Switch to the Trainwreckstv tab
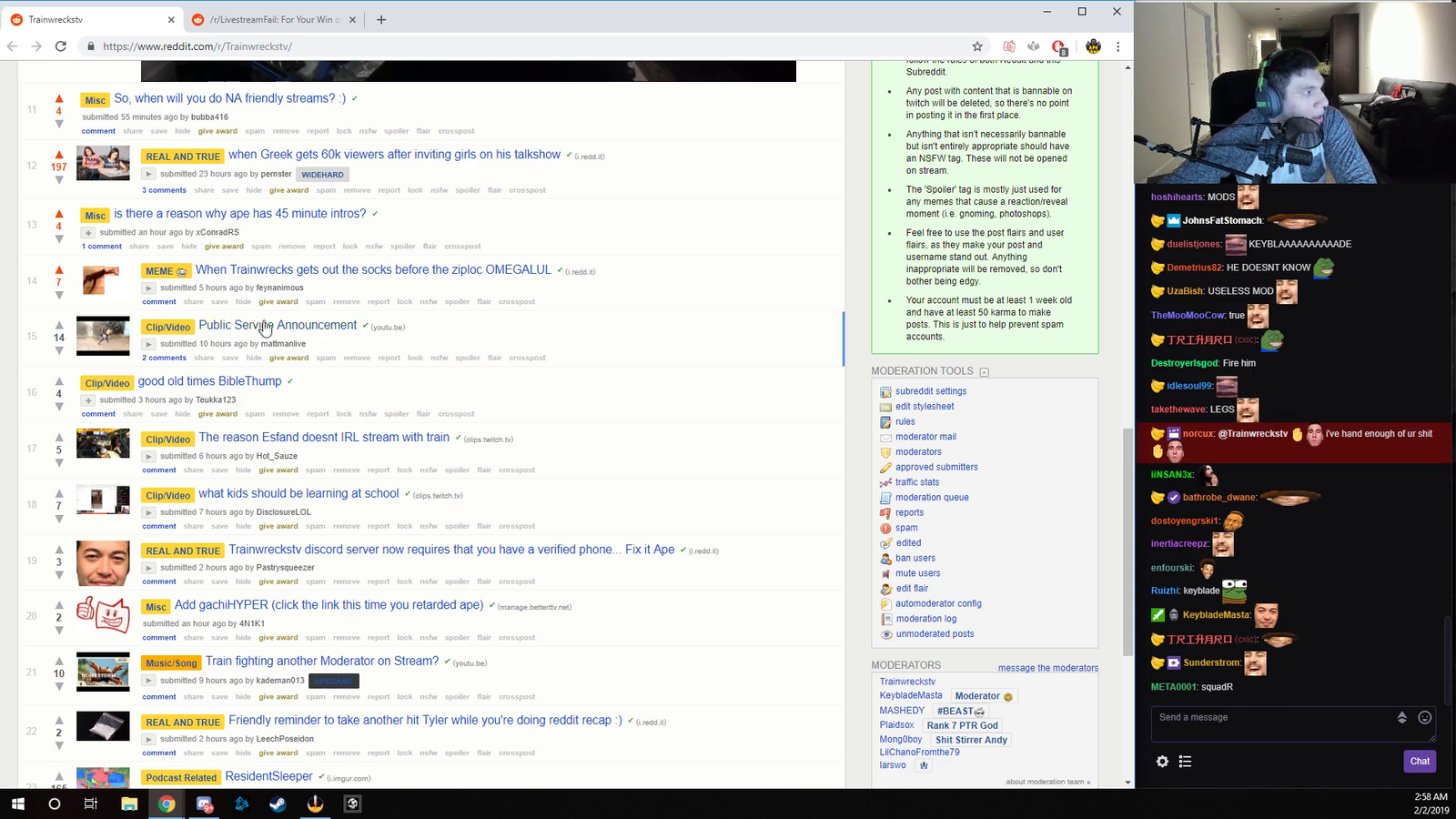1456x819 pixels. pyautogui.click(x=91, y=20)
